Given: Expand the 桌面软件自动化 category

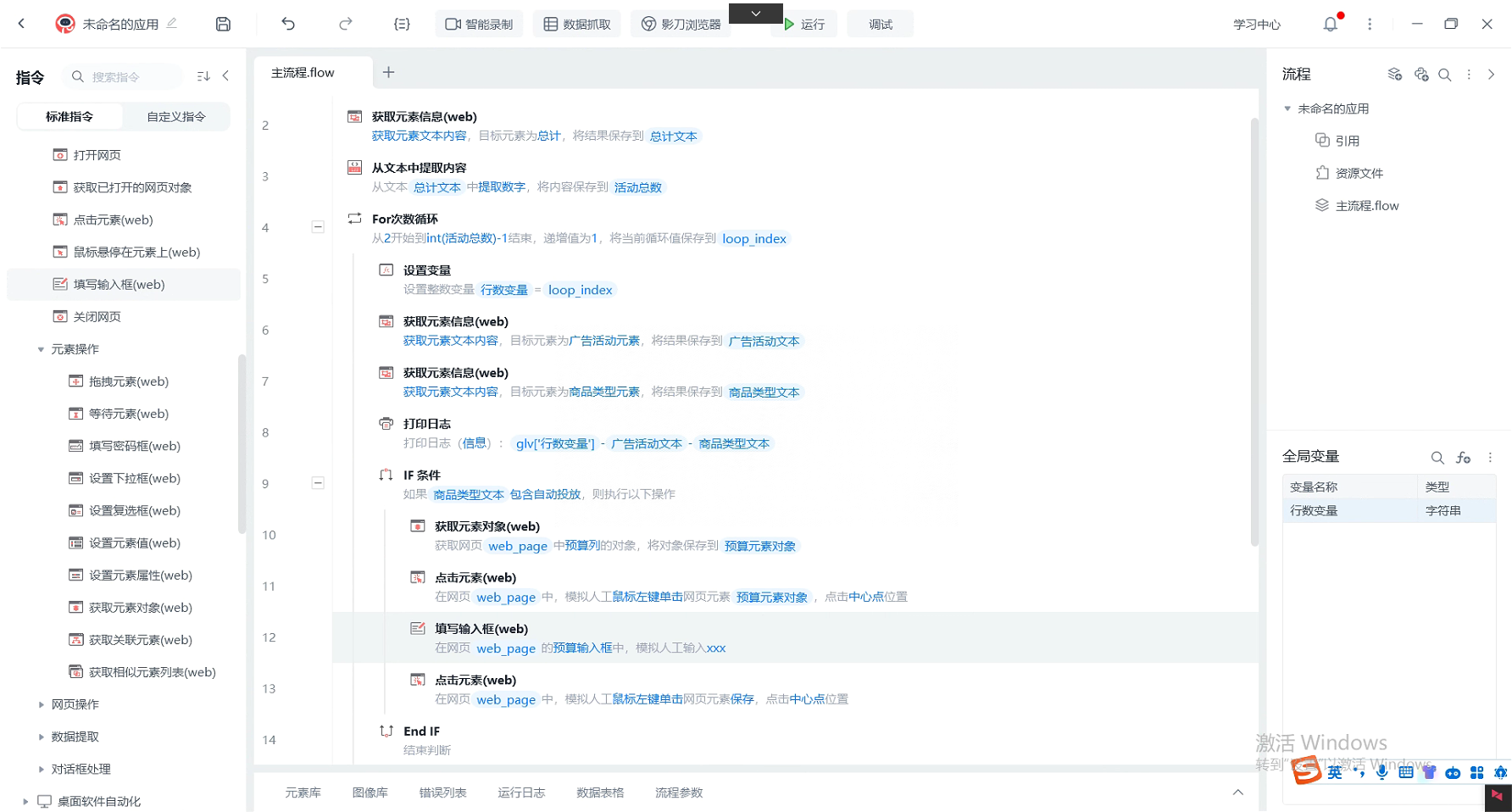Looking at the screenshot, I should point(25,801).
